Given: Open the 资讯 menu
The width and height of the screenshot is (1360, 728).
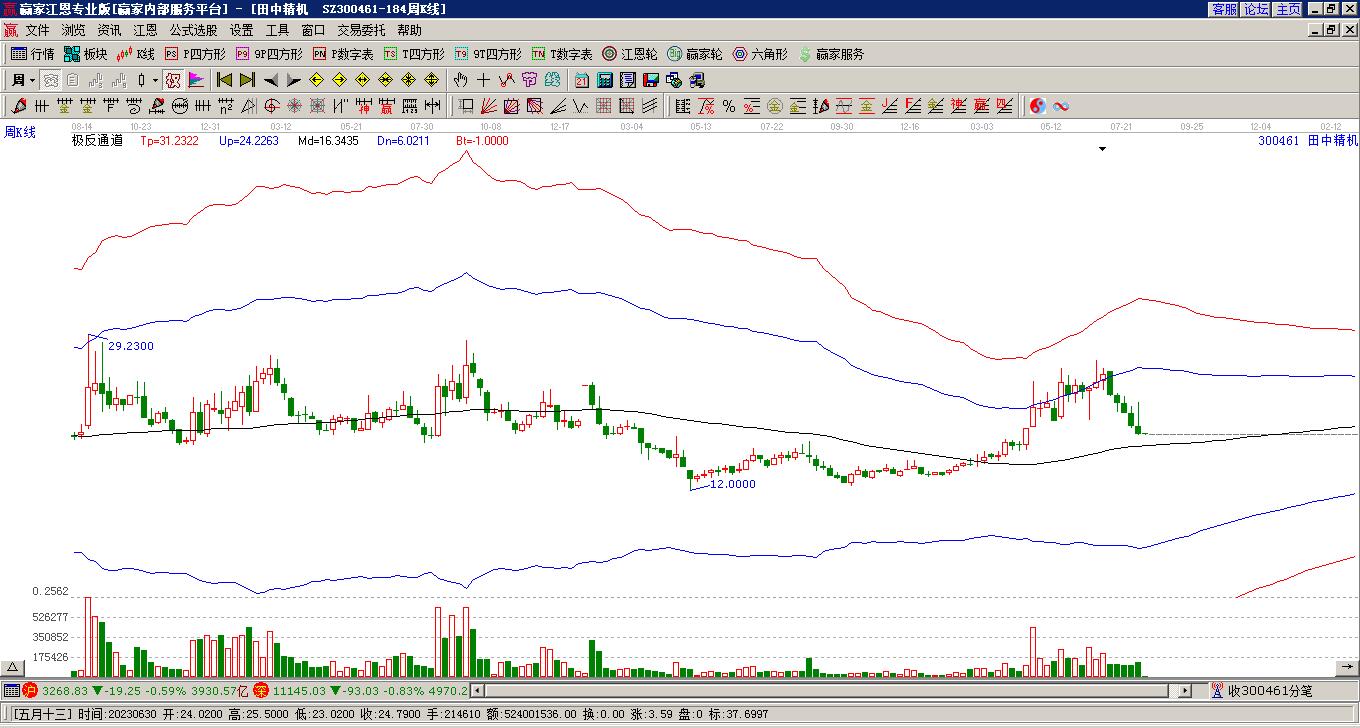Looking at the screenshot, I should pos(109,30).
